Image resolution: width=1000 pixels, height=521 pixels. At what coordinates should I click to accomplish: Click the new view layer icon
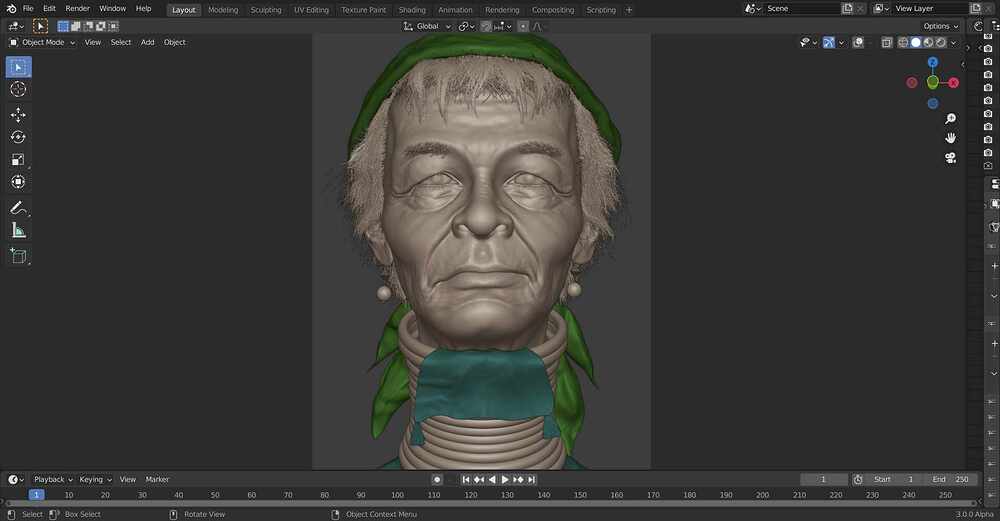975,9
